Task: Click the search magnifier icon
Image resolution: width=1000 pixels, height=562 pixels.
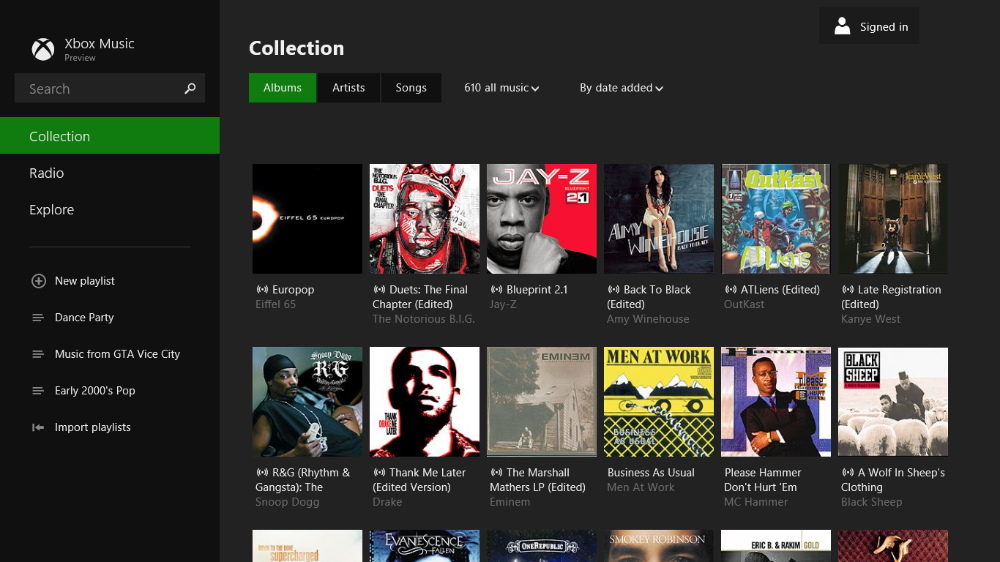Action: coord(190,89)
